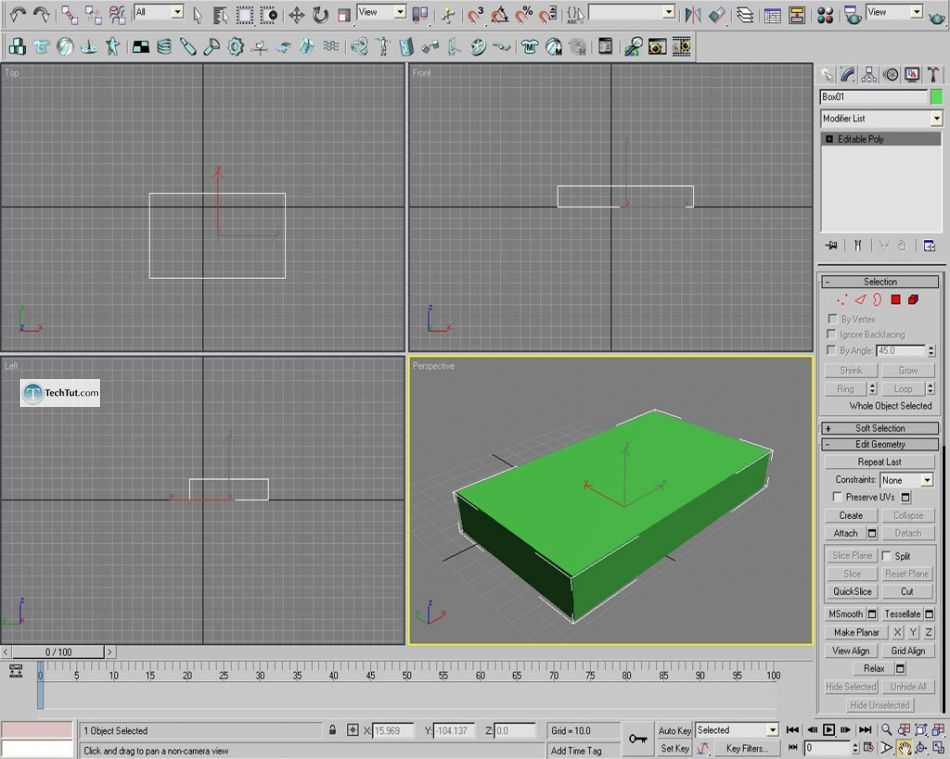The height and width of the screenshot is (759, 950).
Task: Click the 0 / 100 time slider
Action: (58, 652)
